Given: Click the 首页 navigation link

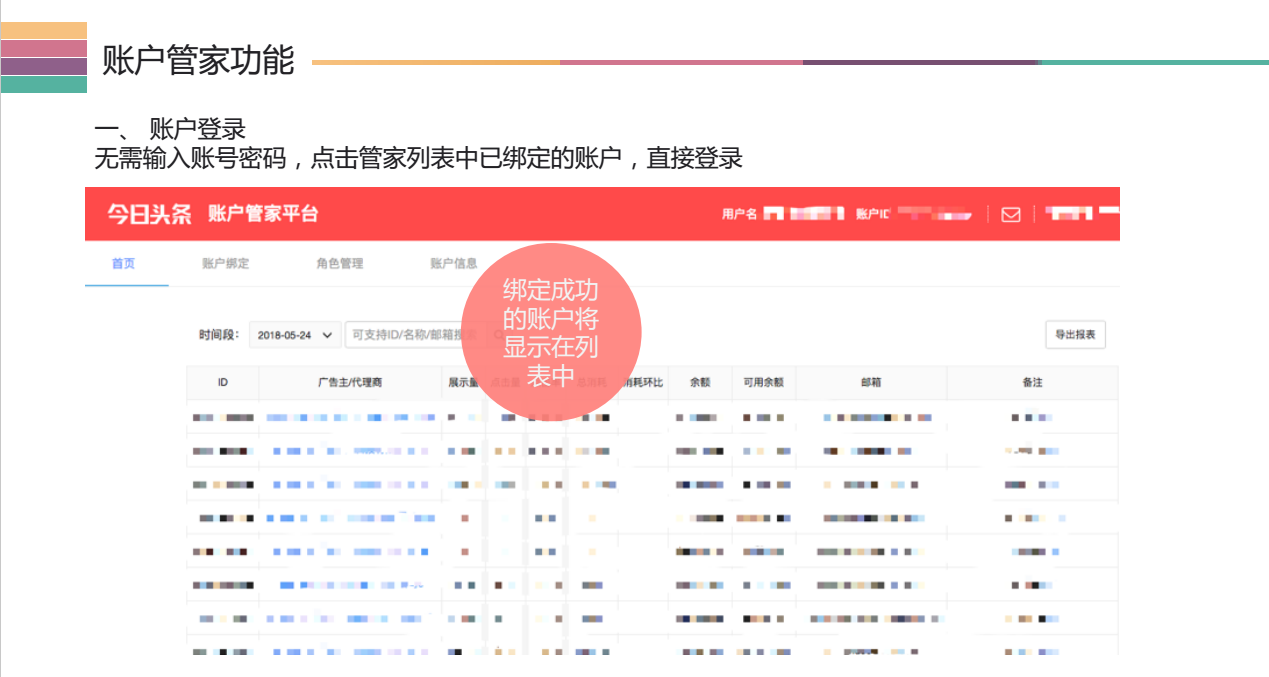Looking at the screenshot, I should click(124, 262).
